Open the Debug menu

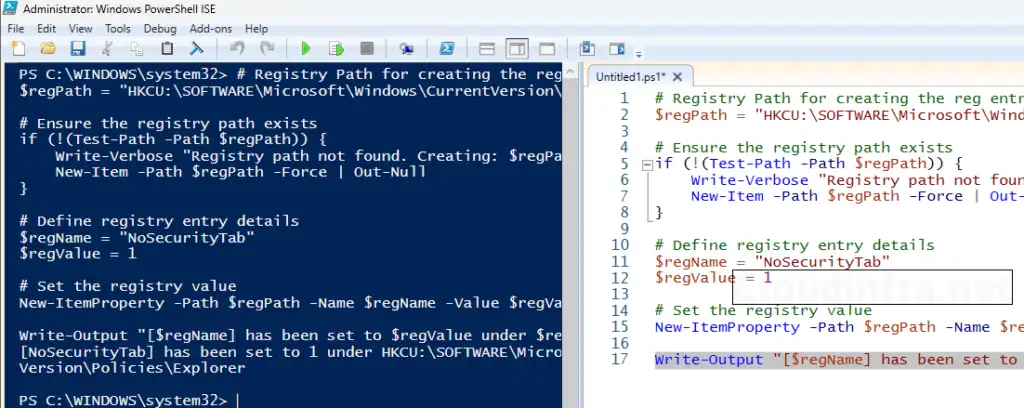[160, 29]
